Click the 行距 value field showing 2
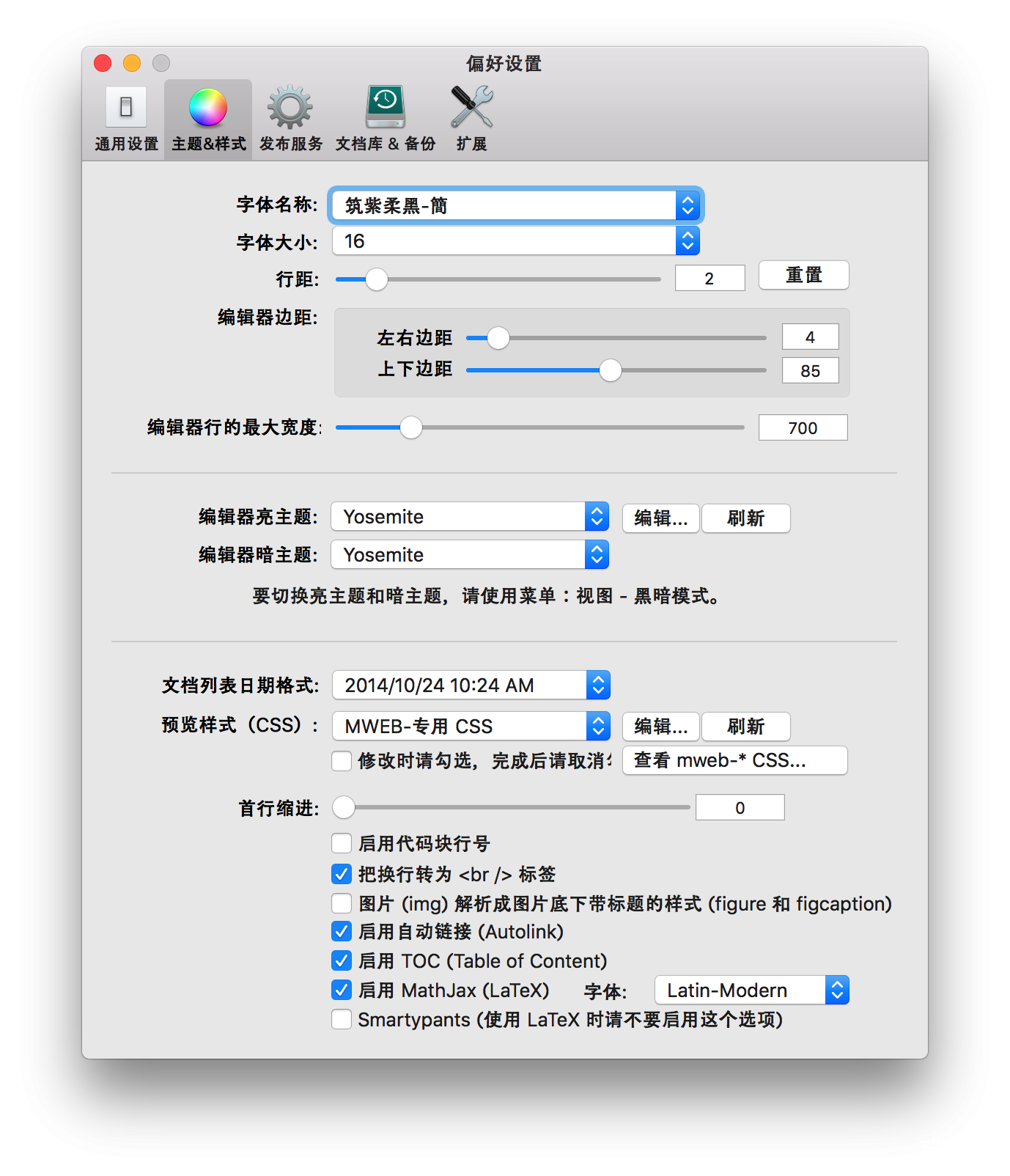 click(x=709, y=278)
